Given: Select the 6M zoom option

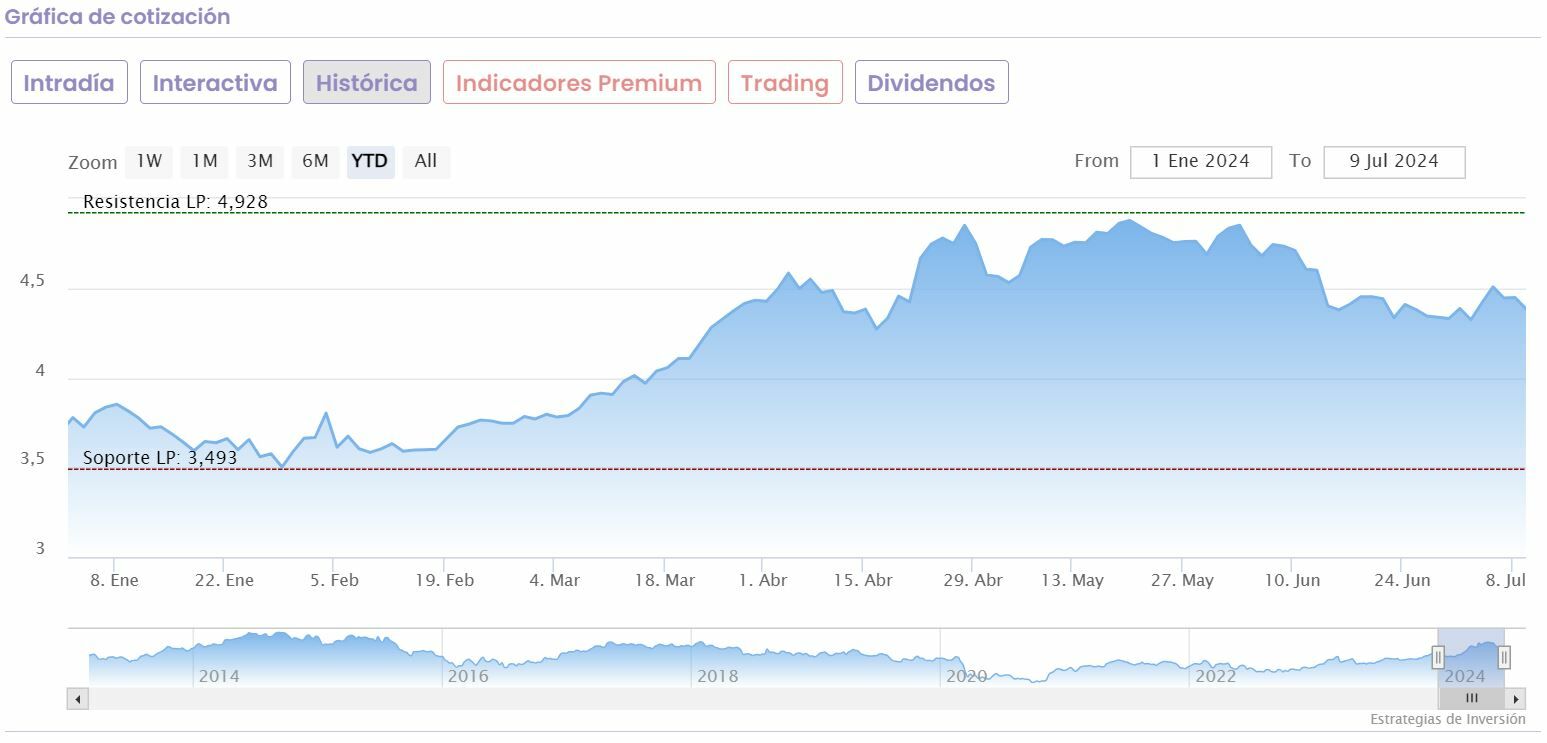Looking at the screenshot, I should 315,161.
